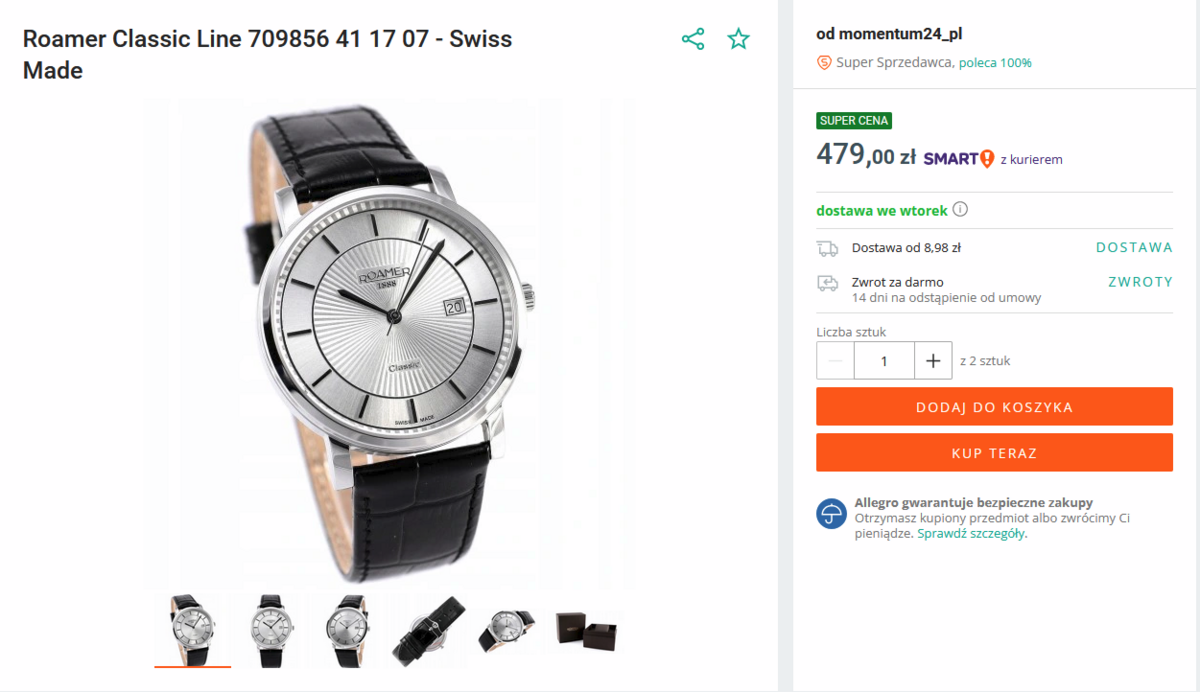Image resolution: width=1200 pixels, height=692 pixels.
Task: Decrease quantity with minus button
Action: pyautogui.click(x=836, y=361)
